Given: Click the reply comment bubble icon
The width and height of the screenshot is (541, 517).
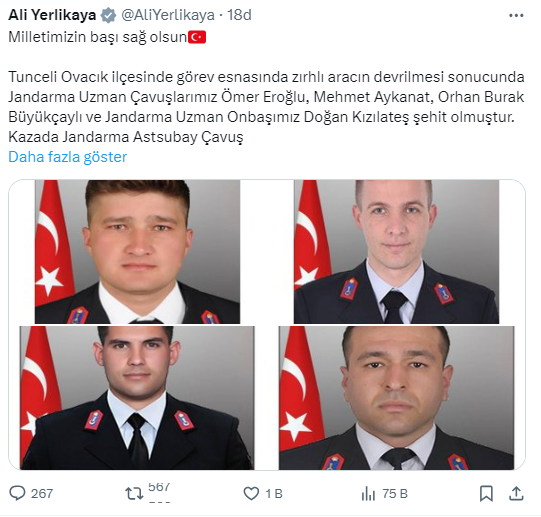Looking at the screenshot, I should tap(17, 493).
